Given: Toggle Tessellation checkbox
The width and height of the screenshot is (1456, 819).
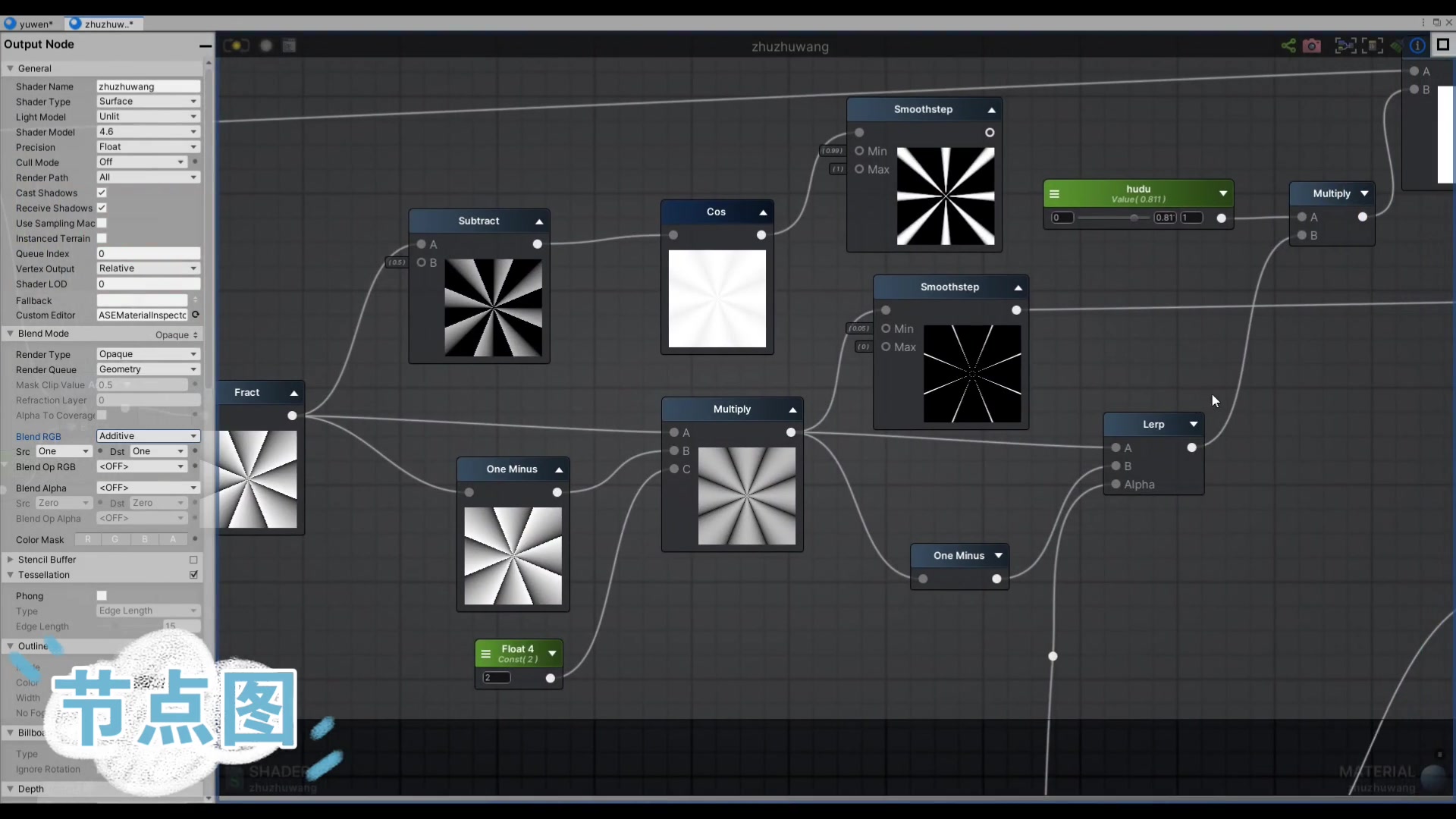Looking at the screenshot, I should (194, 575).
